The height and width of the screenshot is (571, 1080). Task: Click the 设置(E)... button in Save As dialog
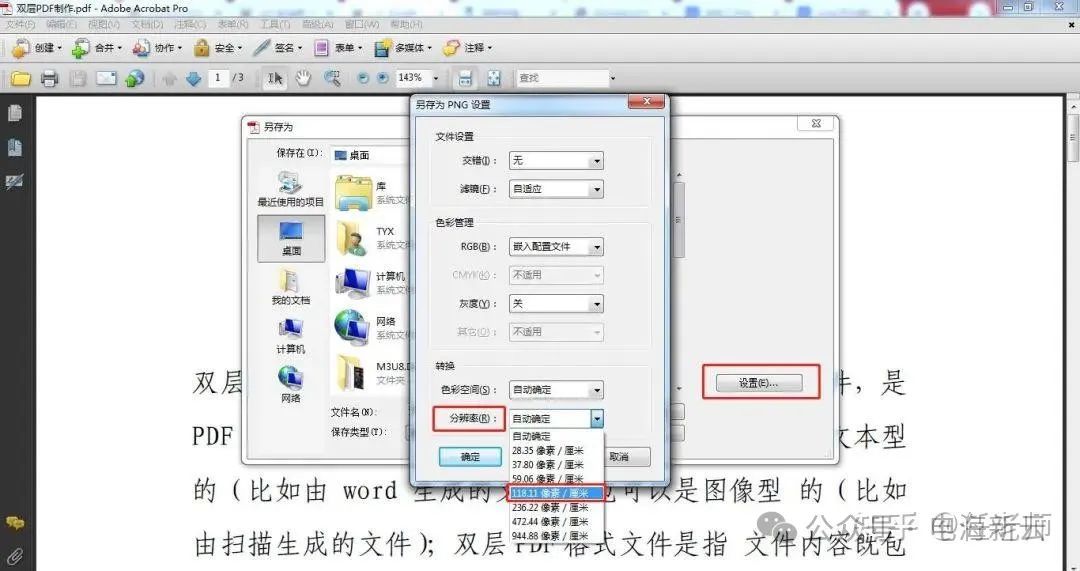(759, 383)
